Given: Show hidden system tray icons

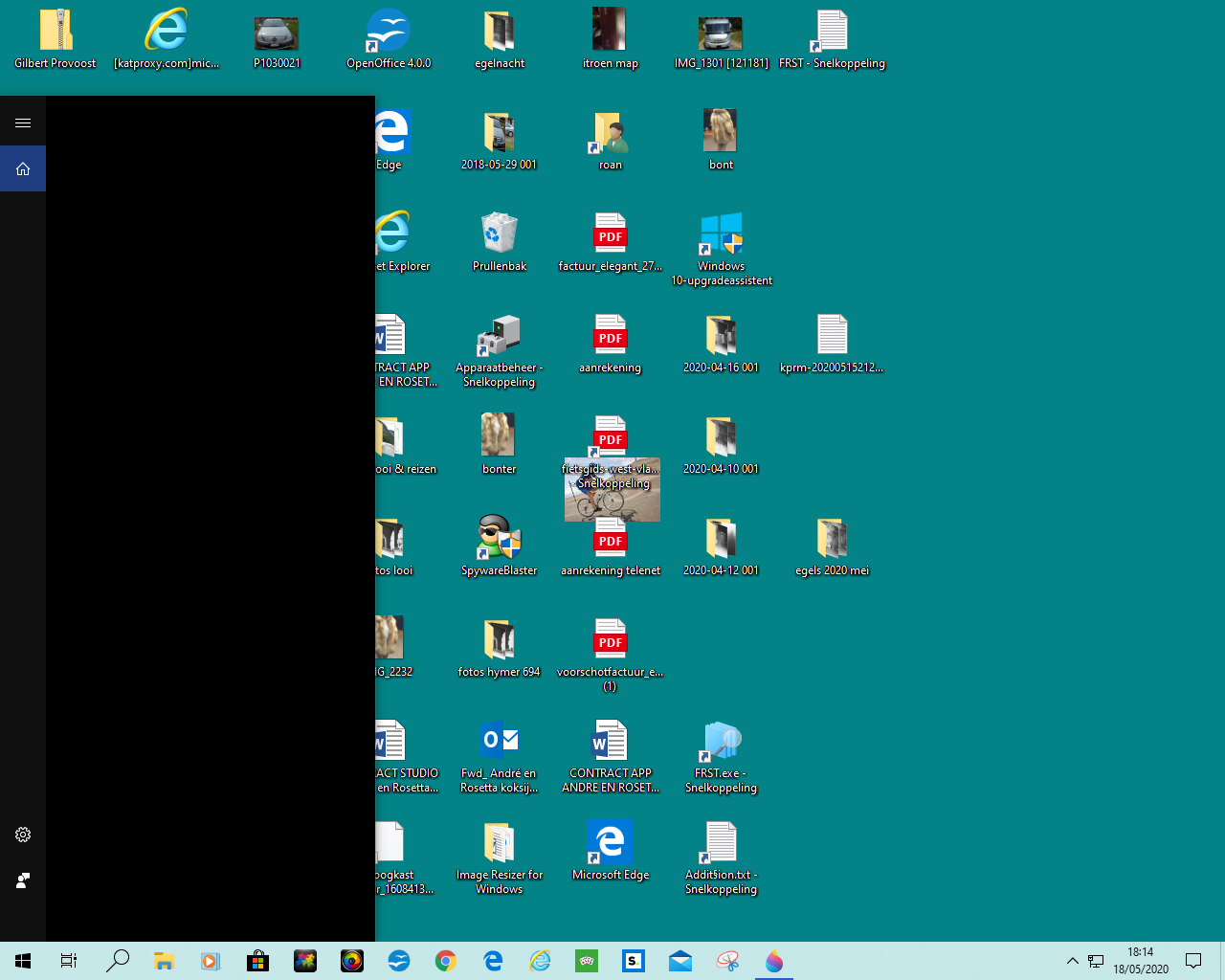Looking at the screenshot, I should point(1072,961).
